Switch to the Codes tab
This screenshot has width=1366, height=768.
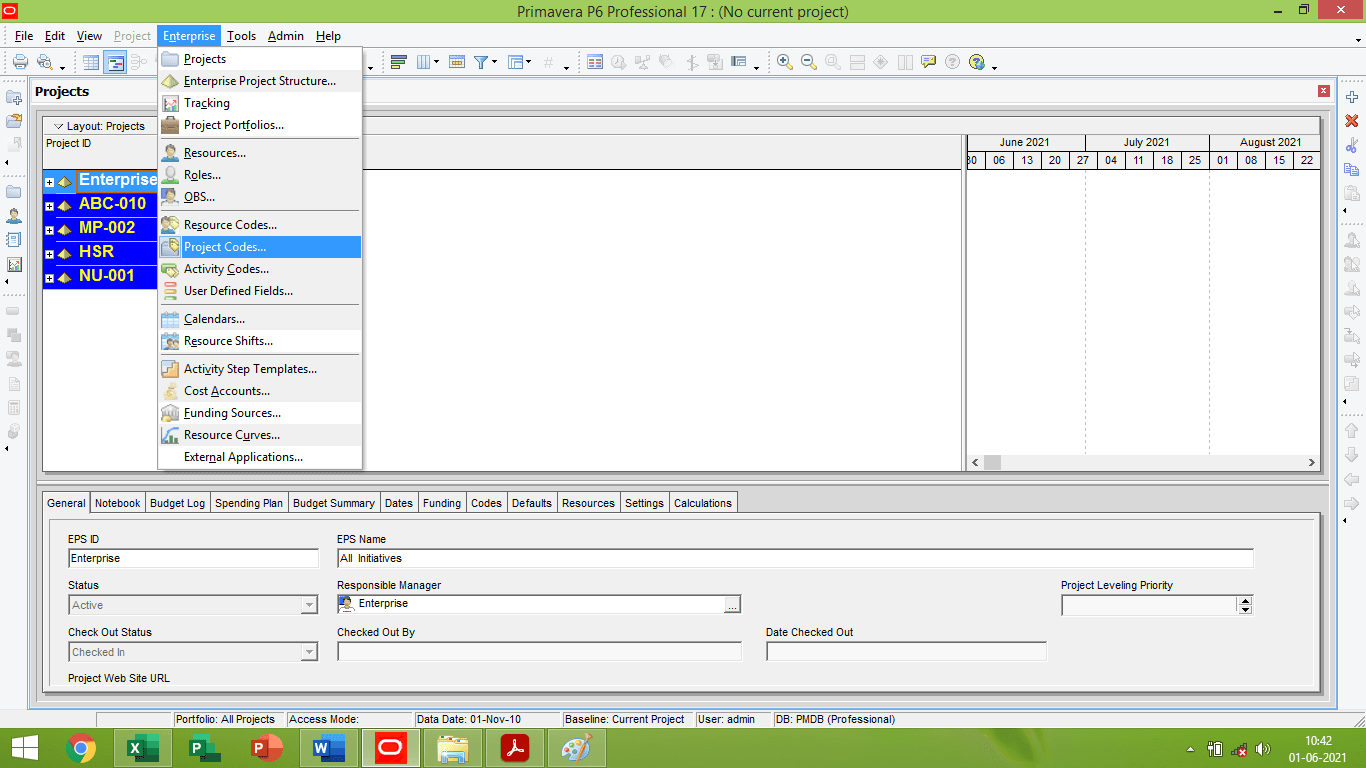tap(486, 503)
